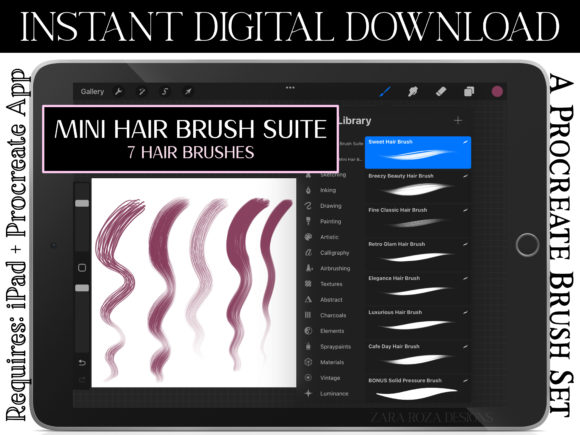Screen dimensions: 580x435
Task: Select the Eraser tool
Action: pos(441,91)
